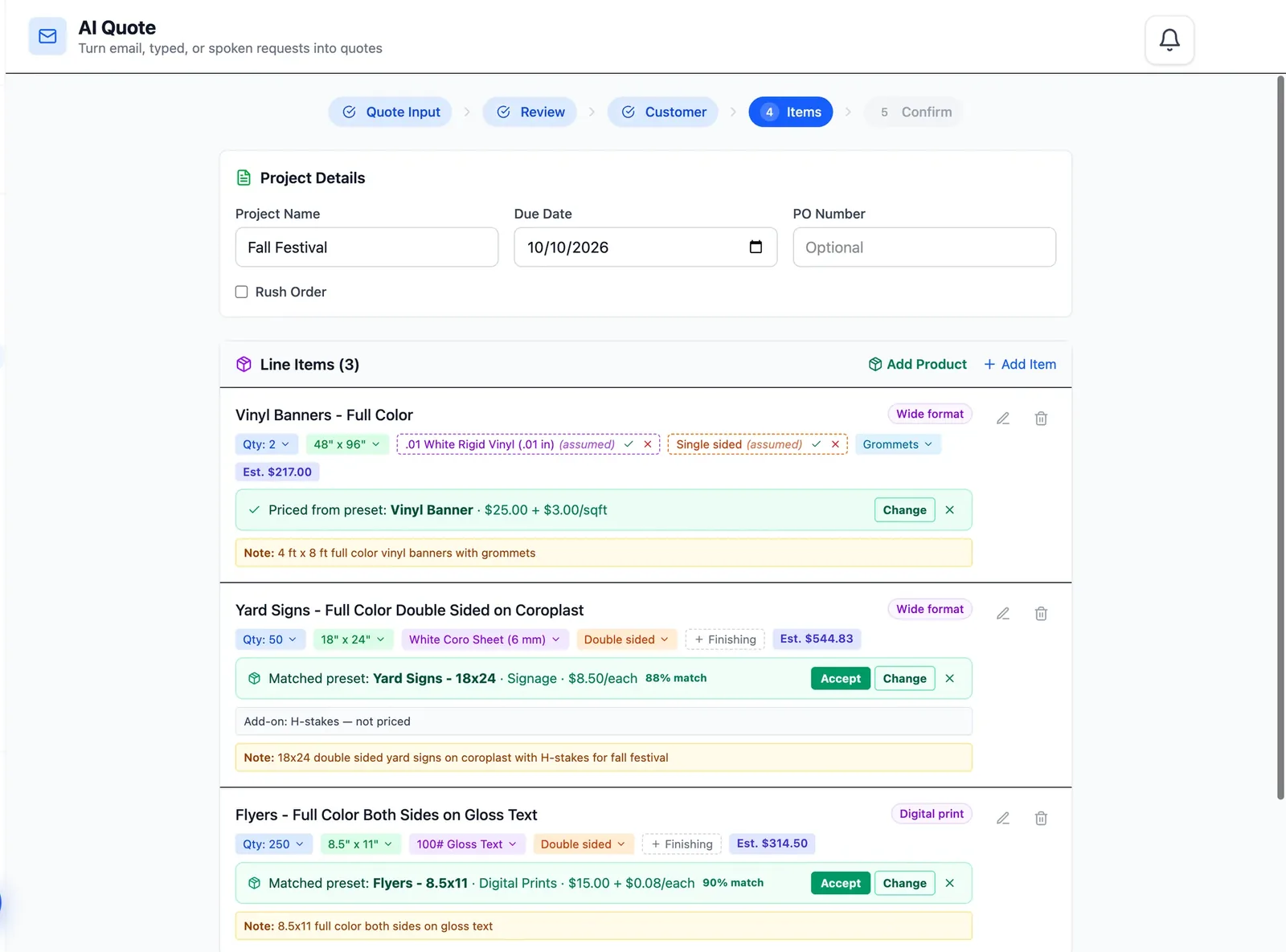Enable the Rush Order checkbox
This screenshot has width=1286, height=952.
(x=241, y=292)
